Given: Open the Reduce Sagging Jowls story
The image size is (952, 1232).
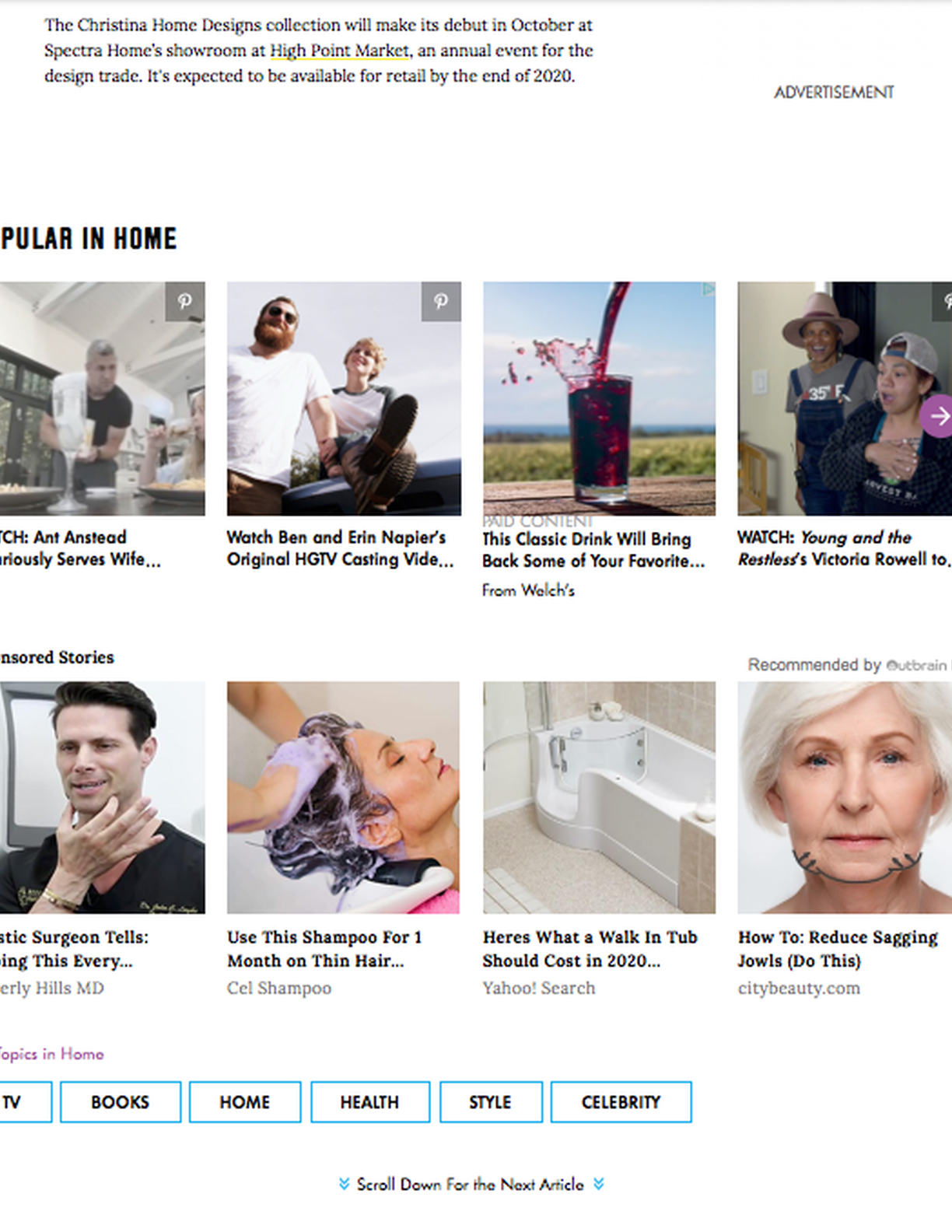Looking at the screenshot, I should (838, 949).
